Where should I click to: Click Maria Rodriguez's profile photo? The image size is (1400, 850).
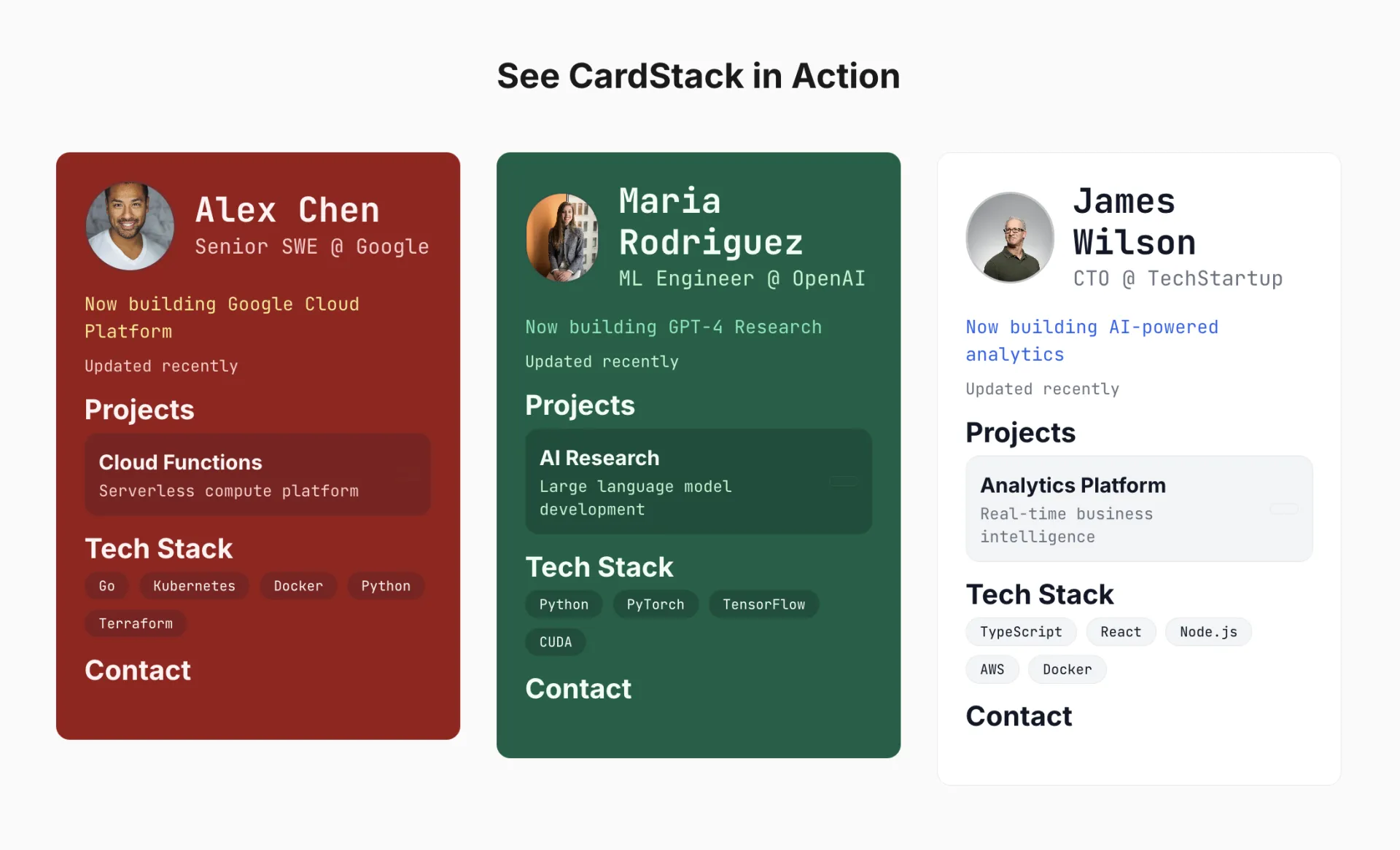(x=562, y=238)
